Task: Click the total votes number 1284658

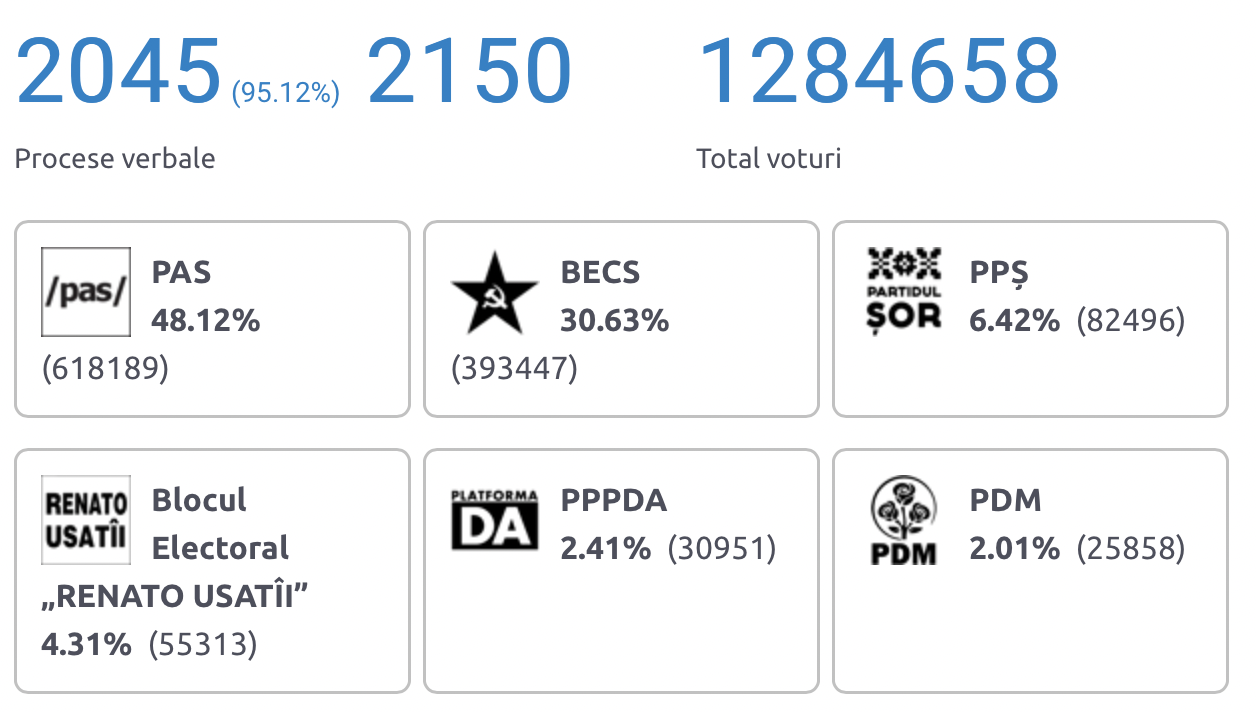Action: (878, 72)
